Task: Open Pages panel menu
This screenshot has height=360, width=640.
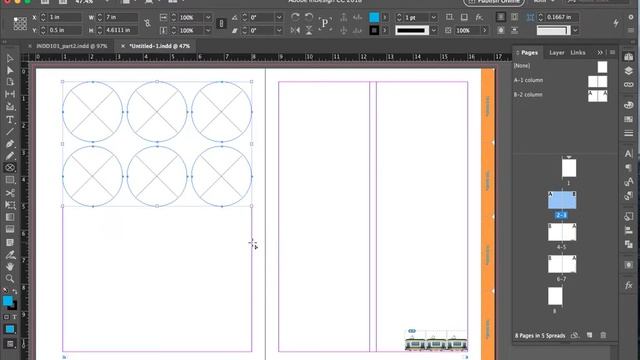Action: coord(612,52)
